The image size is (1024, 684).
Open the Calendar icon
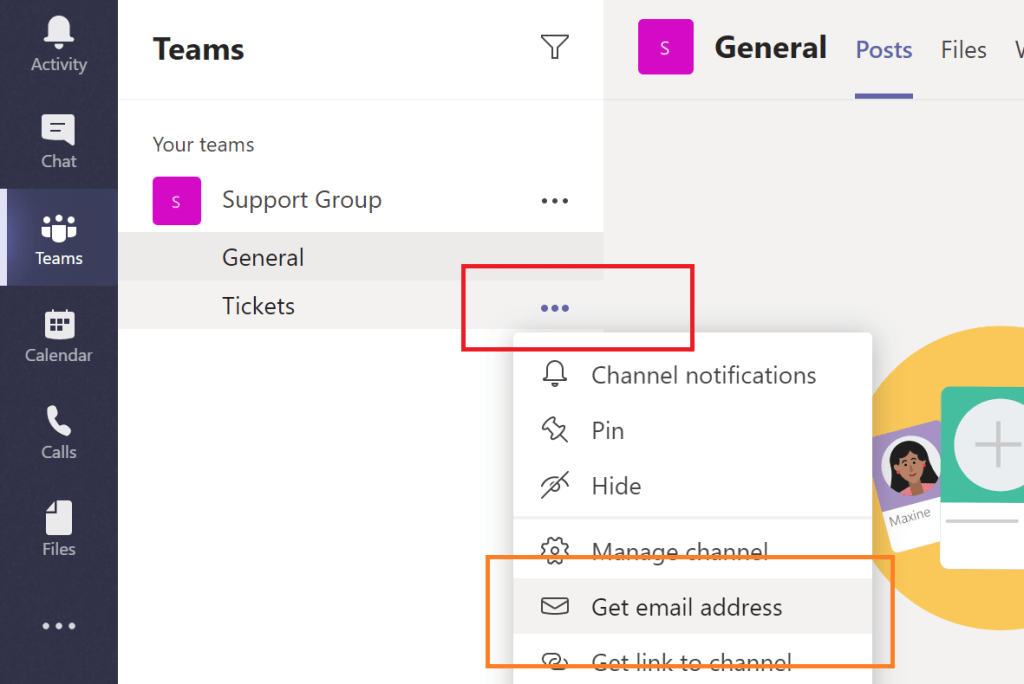(x=58, y=335)
